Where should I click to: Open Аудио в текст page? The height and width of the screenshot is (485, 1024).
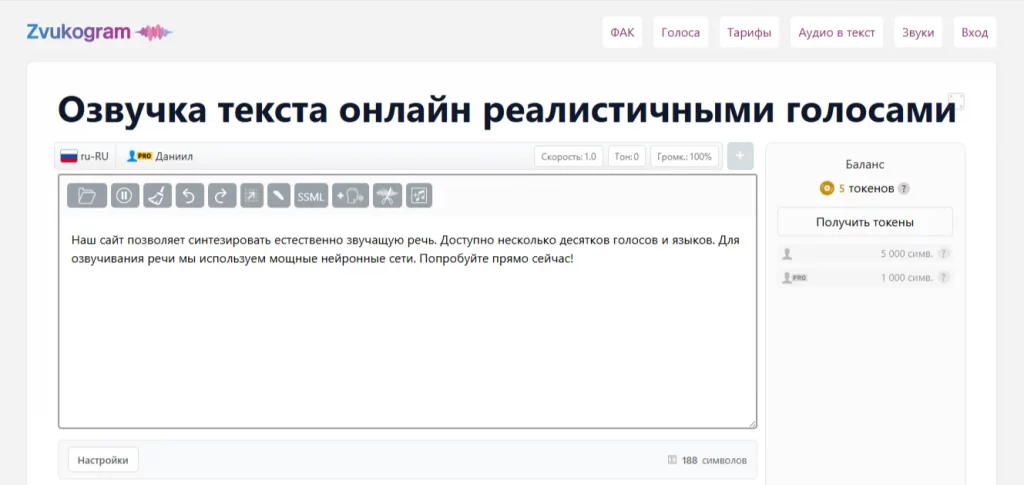[x=837, y=33]
